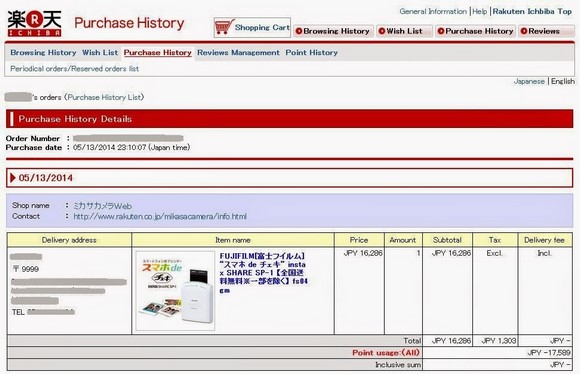Open the Reviews Management tab
The image size is (580, 374).
238,53
